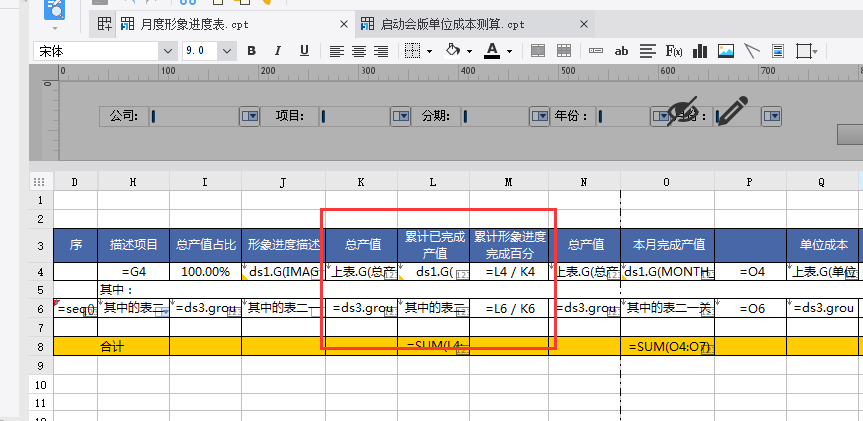Select the =G4 cell
The width and height of the screenshot is (863, 421).
click(x=133, y=272)
